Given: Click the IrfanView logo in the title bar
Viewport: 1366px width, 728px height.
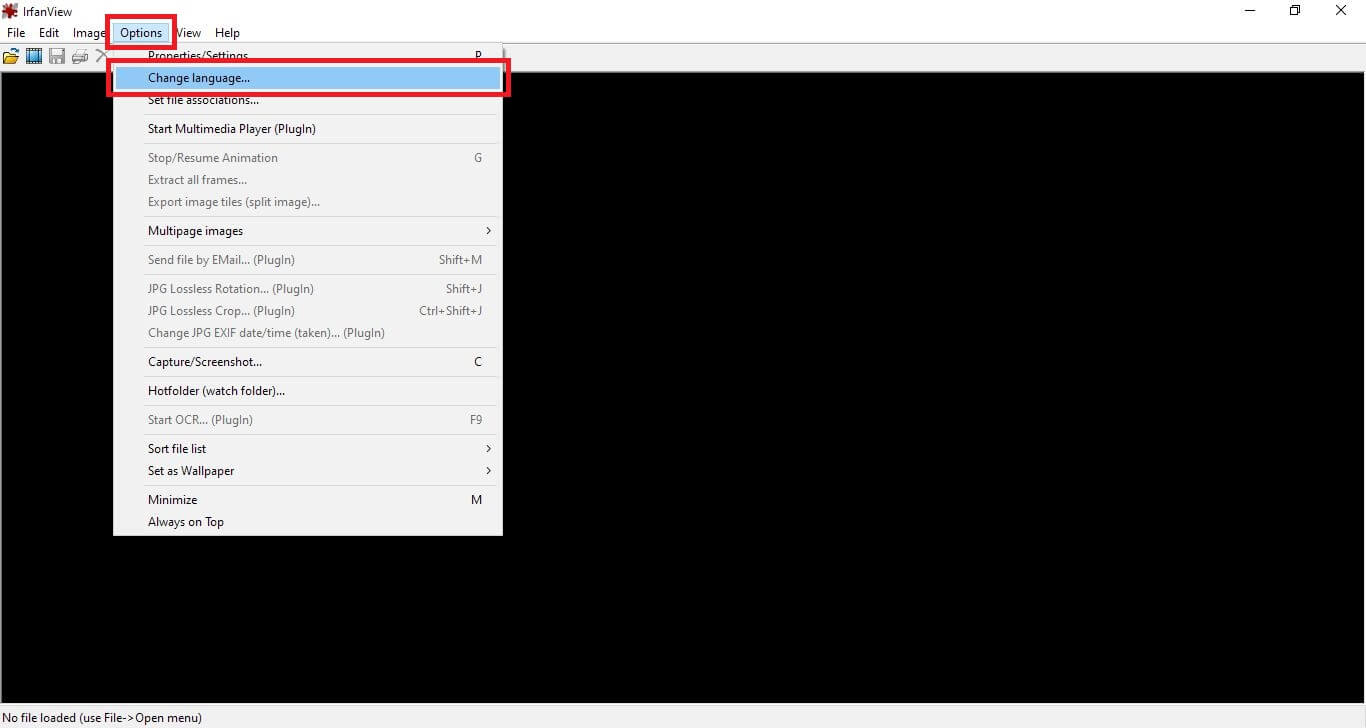Looking at the screenshot, I should pyautogui.click(x=10, y=11).
